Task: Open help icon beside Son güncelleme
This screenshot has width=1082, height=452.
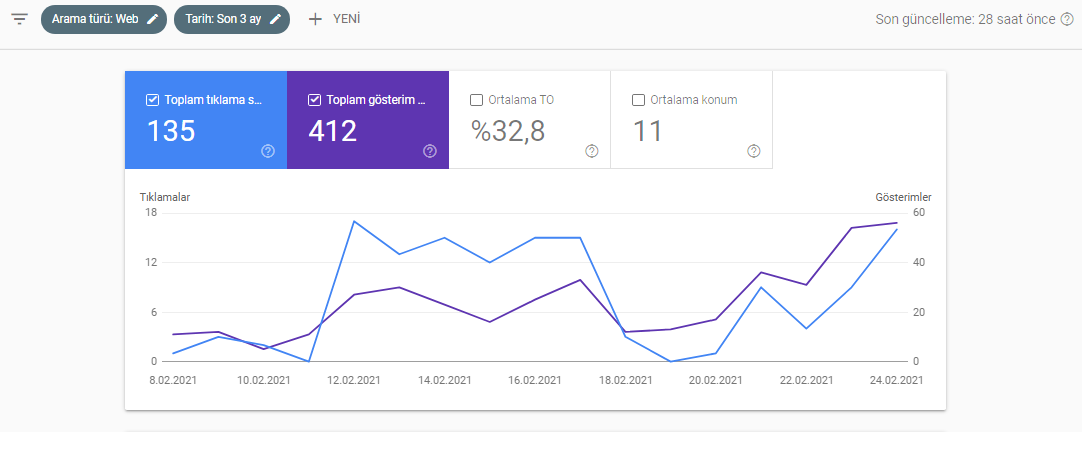Action: 1067,19
